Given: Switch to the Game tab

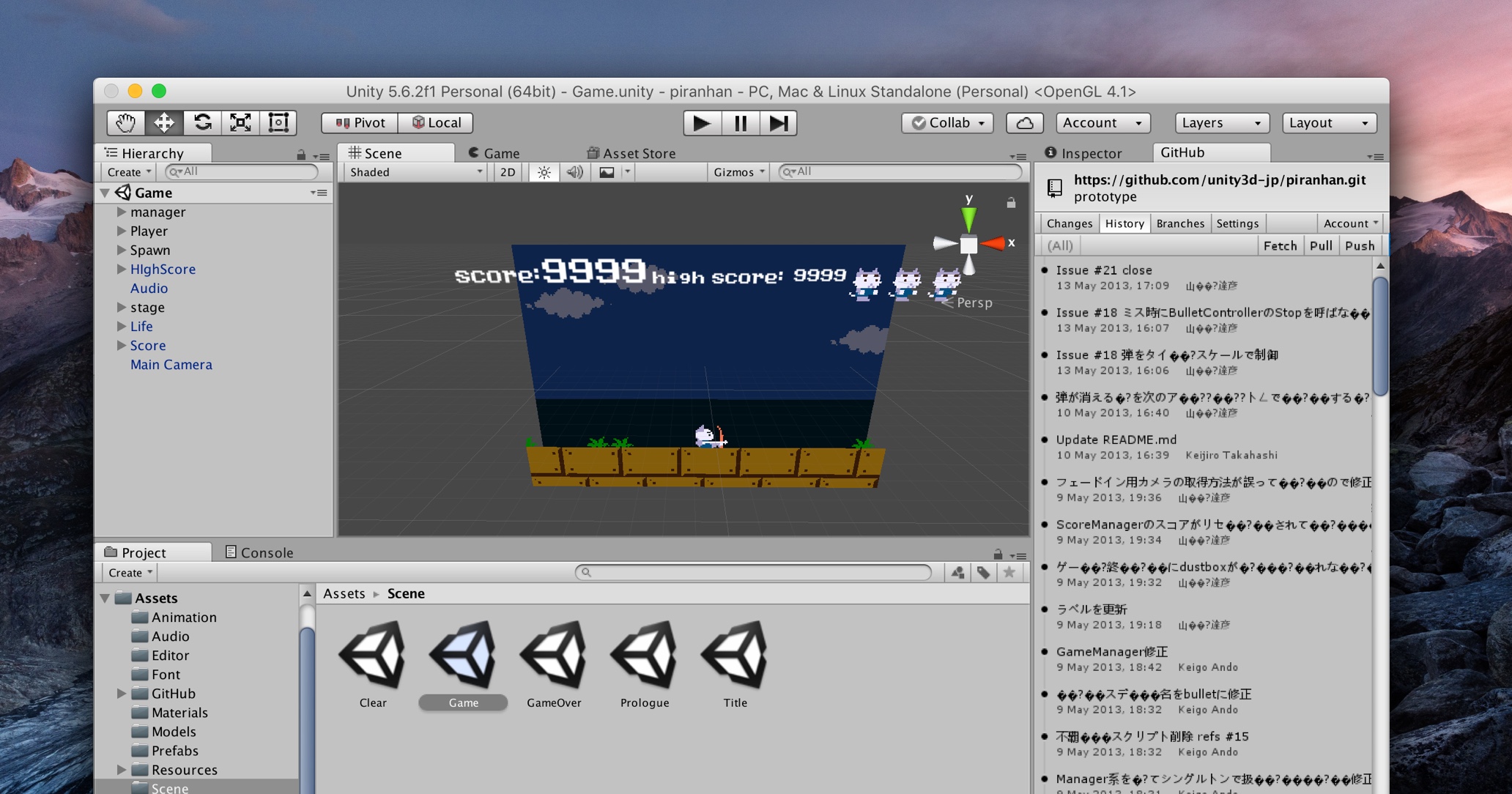Looking at the screenshot, I should coord(494,153).
